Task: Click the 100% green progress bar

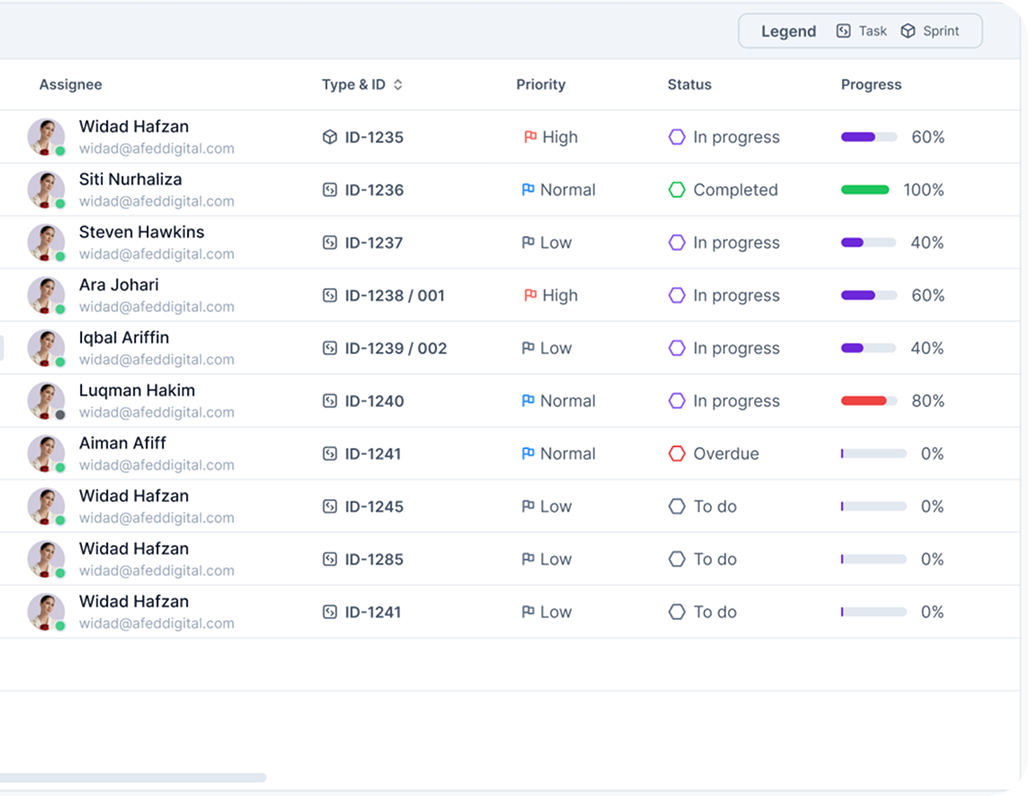Action: point(865,190)
